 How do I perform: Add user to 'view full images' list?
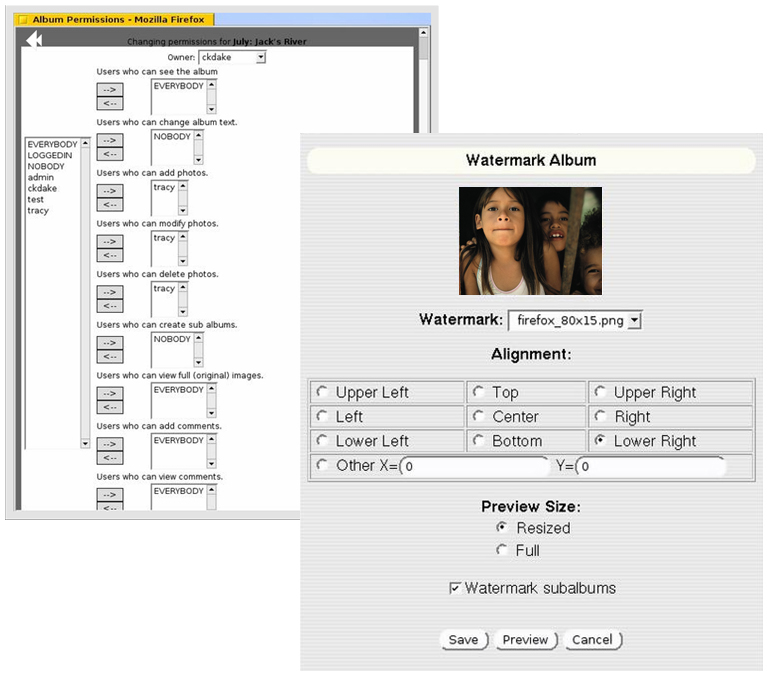[110, 393]
